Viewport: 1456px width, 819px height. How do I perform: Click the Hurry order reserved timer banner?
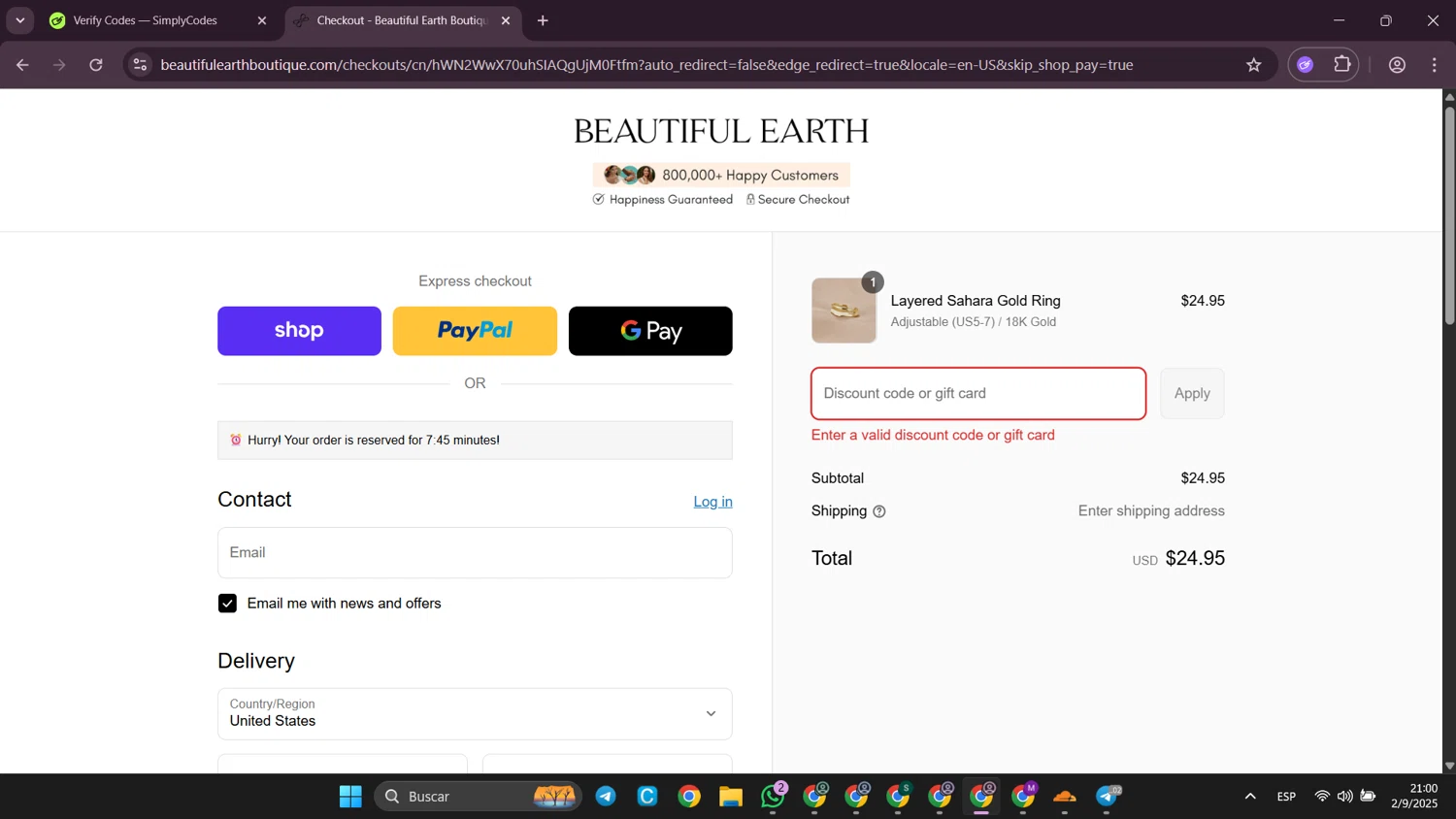pyautogui.click(x=475, y=441)
